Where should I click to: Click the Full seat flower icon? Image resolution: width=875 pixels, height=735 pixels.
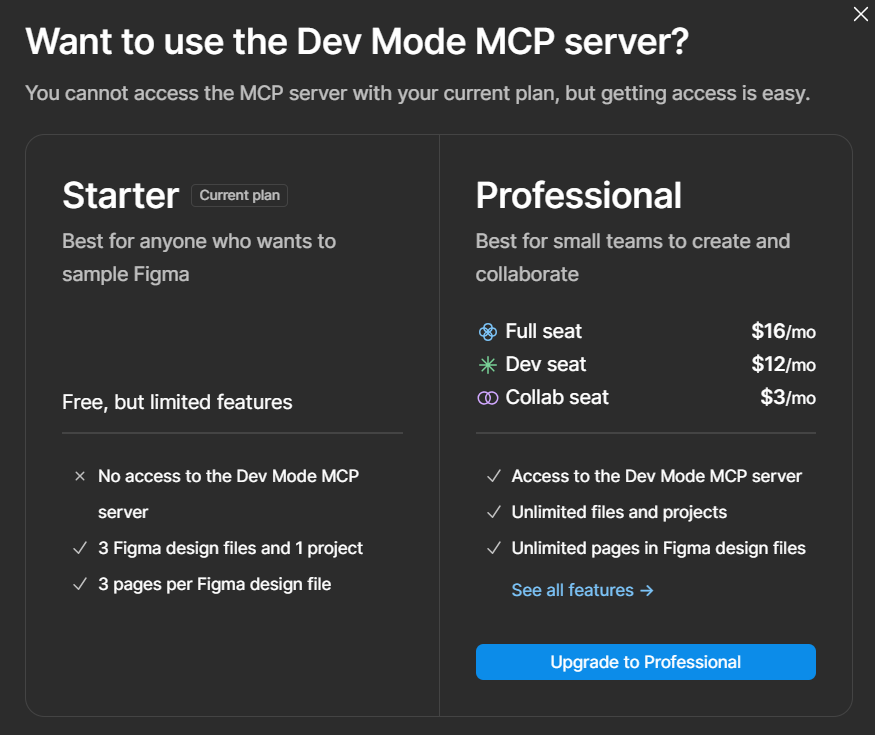[x=488, y=332]
